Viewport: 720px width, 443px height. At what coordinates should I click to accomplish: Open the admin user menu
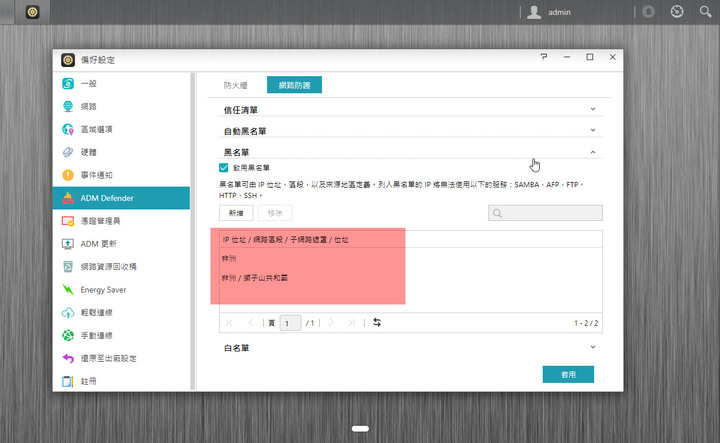click(549, 12)
